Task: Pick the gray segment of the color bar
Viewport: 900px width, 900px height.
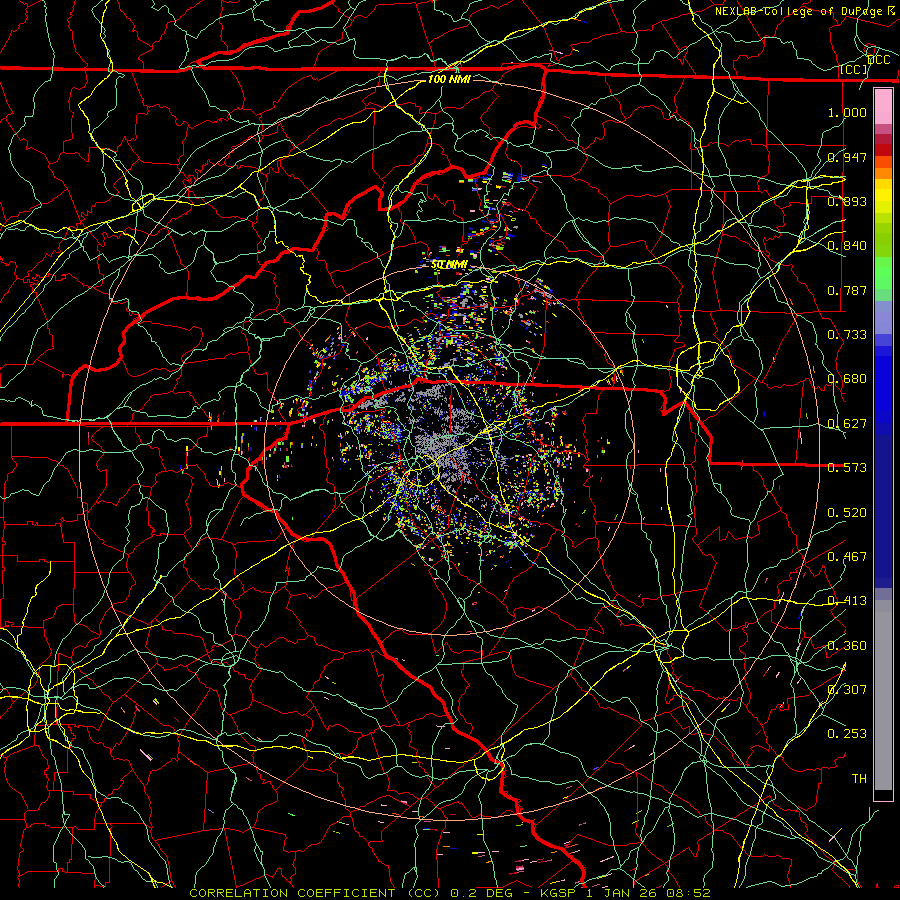Action: point(883,695)
